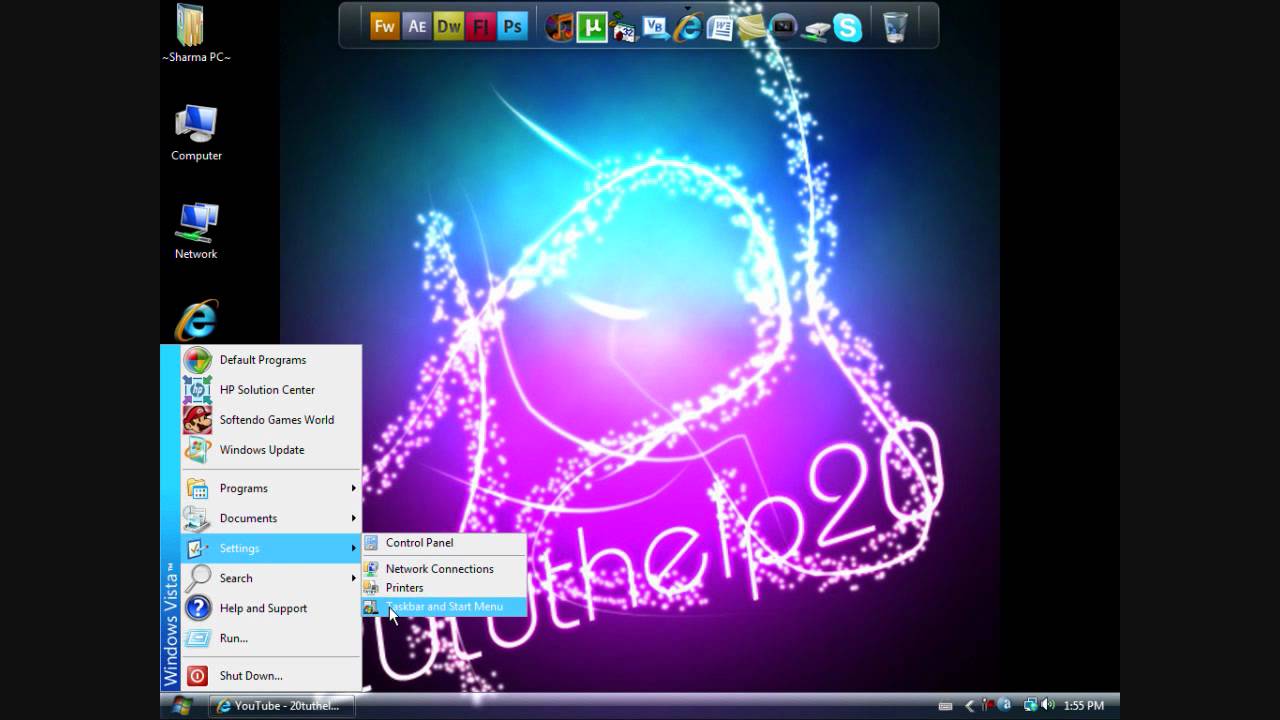Open Default Programs in Start menu
This screenshot has width=1280, height=720.
271,360
